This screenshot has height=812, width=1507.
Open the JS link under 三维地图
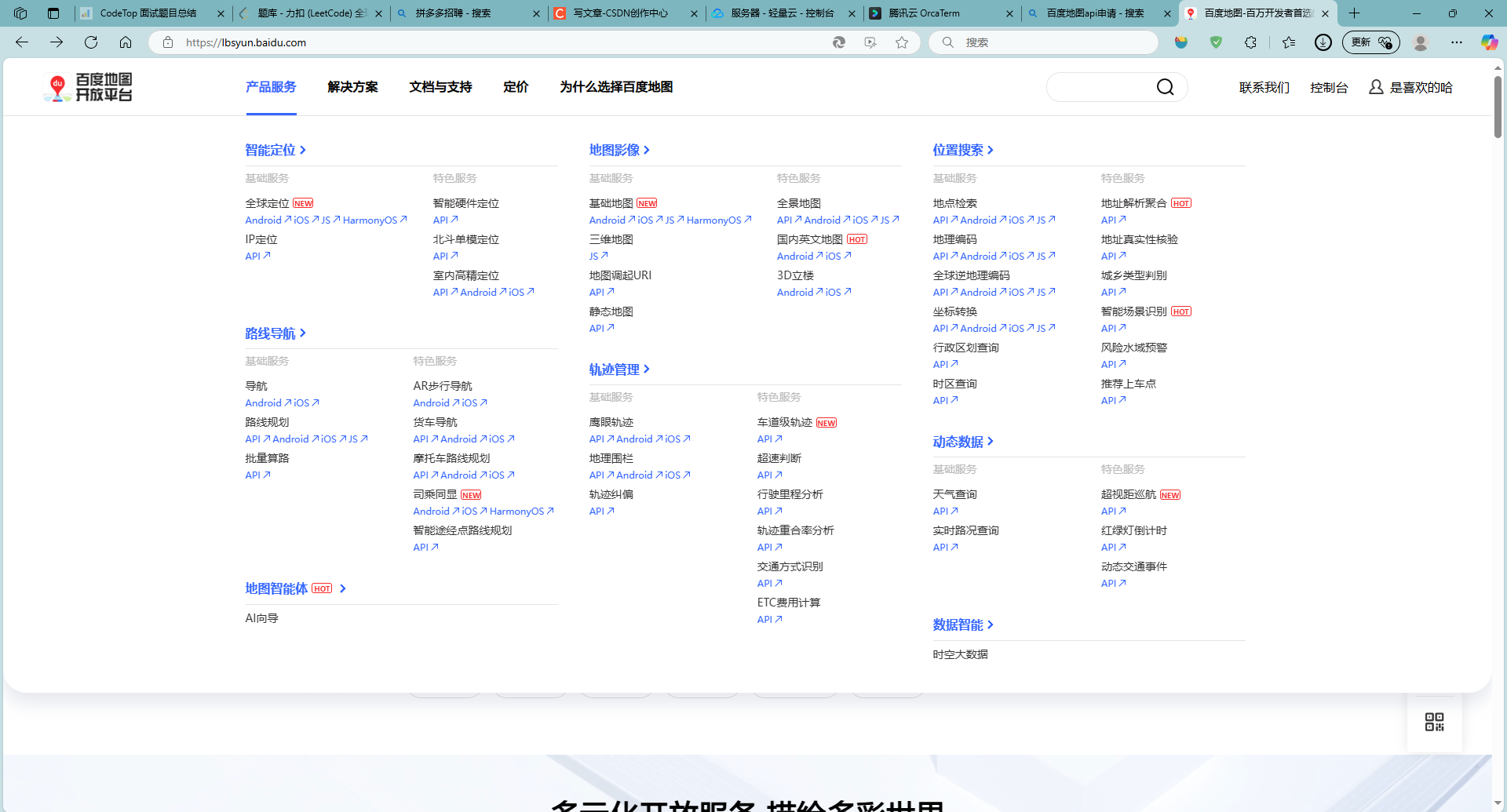pos(598,256)
